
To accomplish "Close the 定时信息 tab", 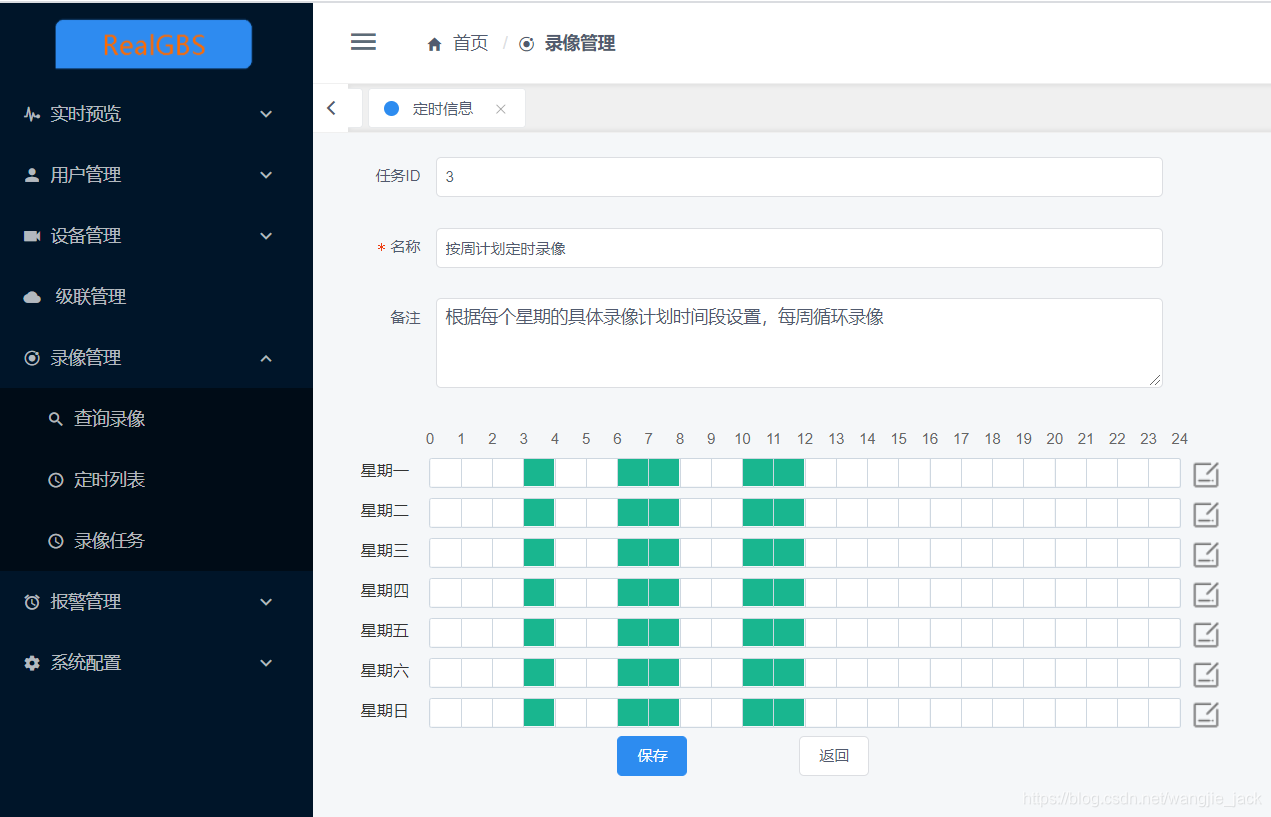I will [x=501, y=109].
